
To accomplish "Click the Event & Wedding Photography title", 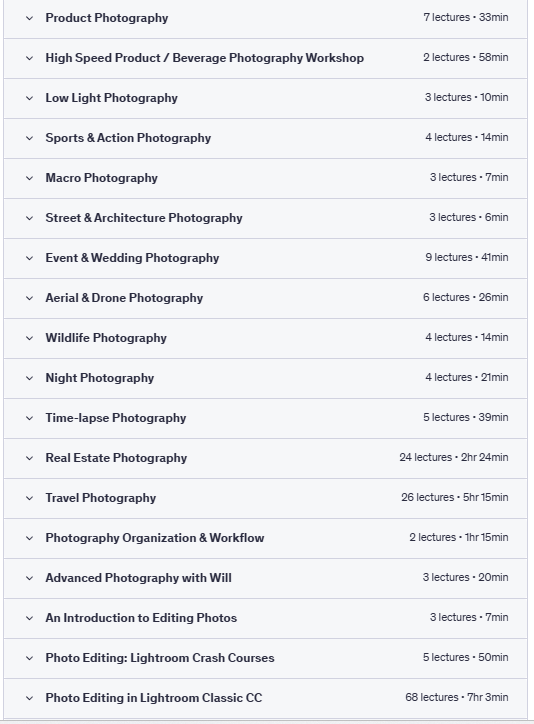I will click(132, 258).
